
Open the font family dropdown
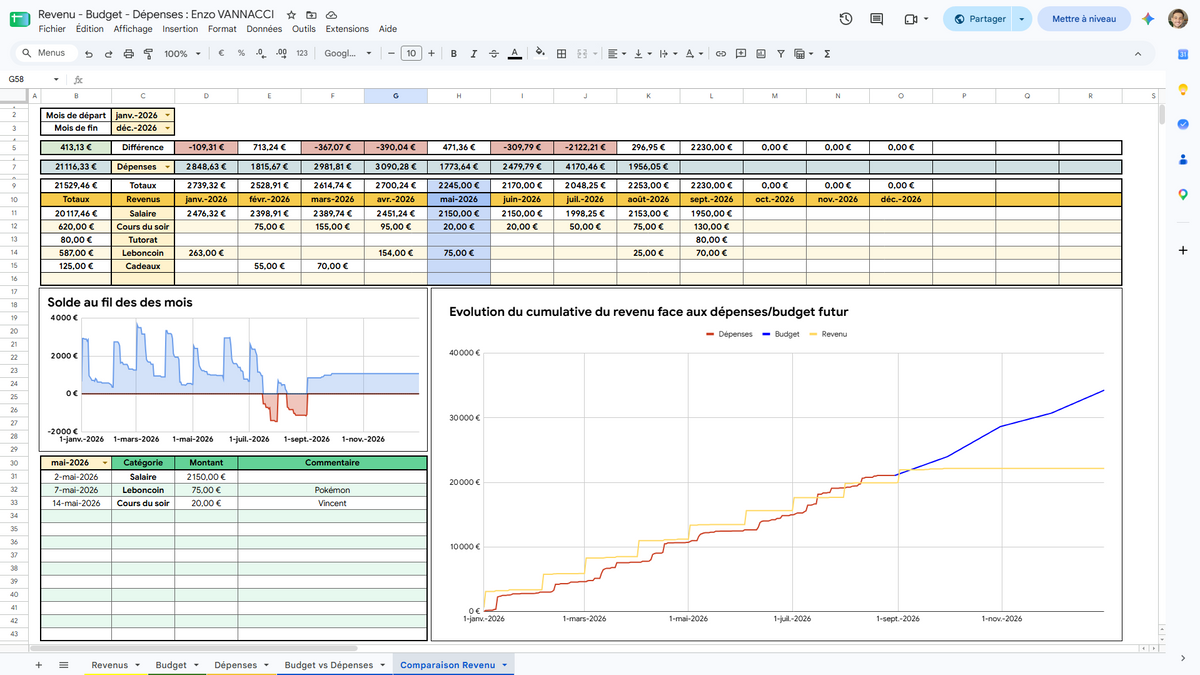click(348, 54)
